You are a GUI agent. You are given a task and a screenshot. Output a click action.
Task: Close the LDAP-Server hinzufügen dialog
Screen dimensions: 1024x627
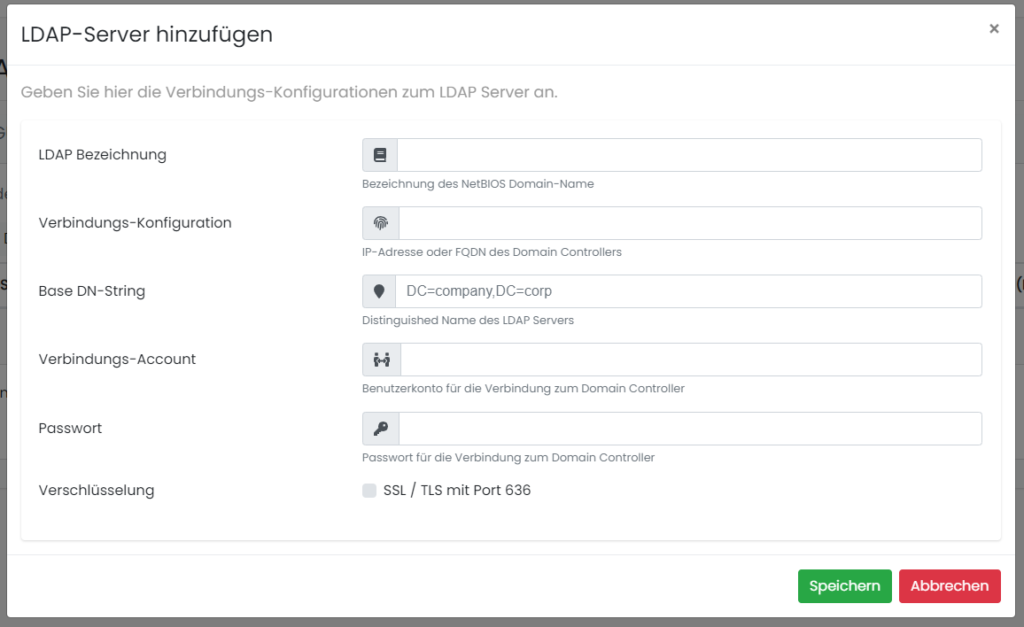[994, 29]
